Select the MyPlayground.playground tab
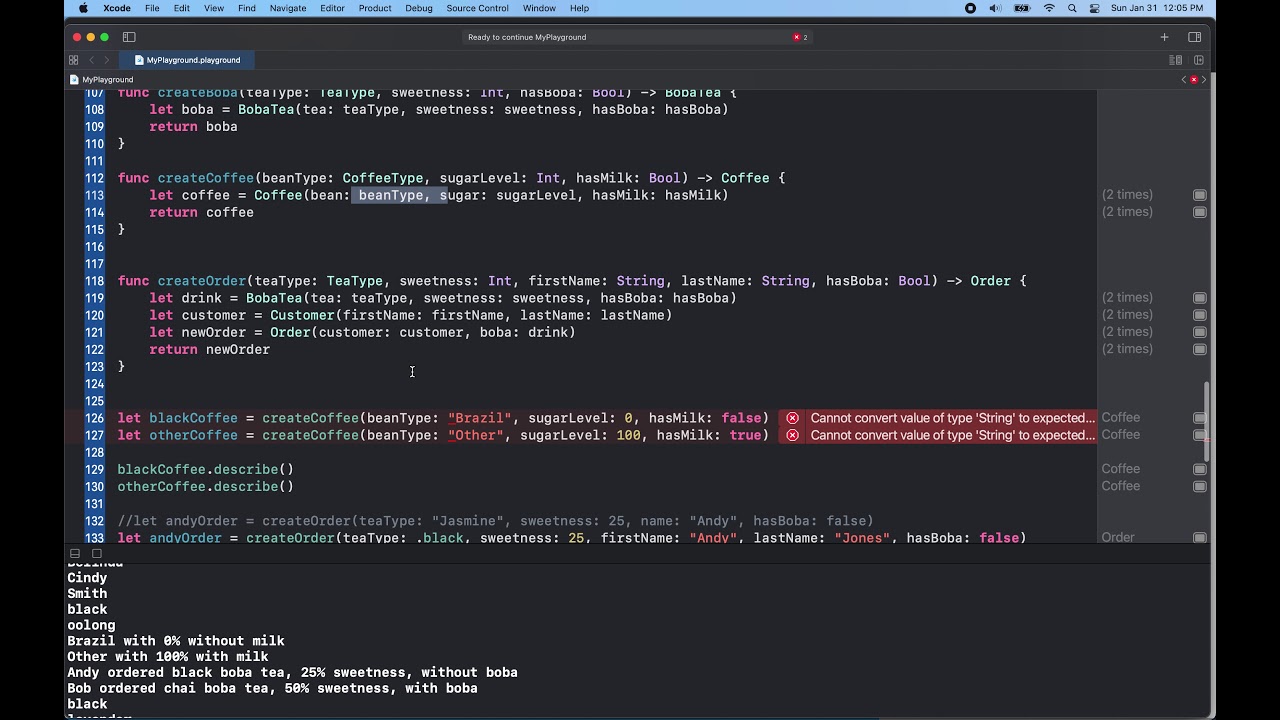The width and height of the screenshot is (1280, 720). 187,60
